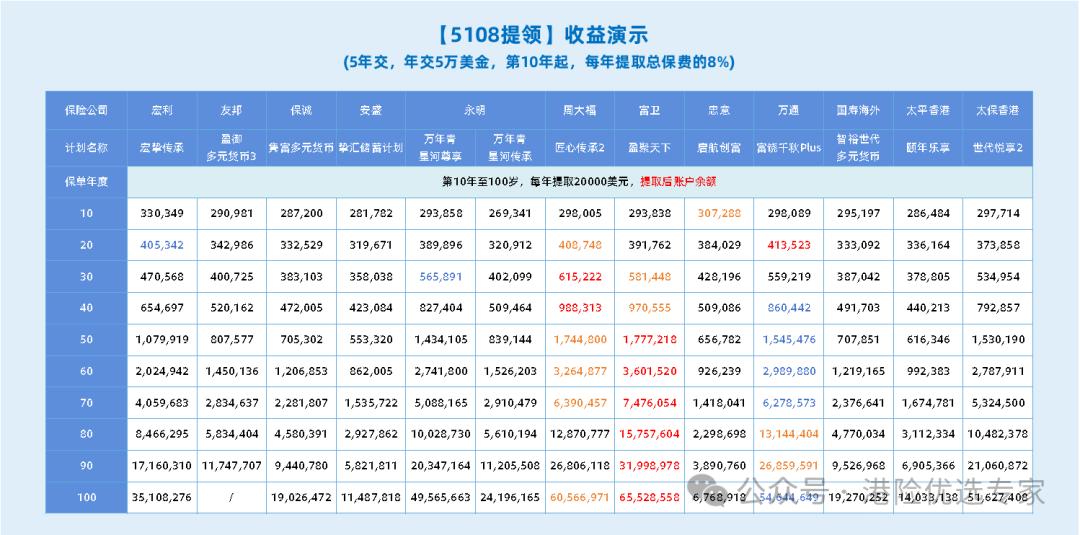
Task: Select the 保险公司 header cell
Action: coord(86,110)
